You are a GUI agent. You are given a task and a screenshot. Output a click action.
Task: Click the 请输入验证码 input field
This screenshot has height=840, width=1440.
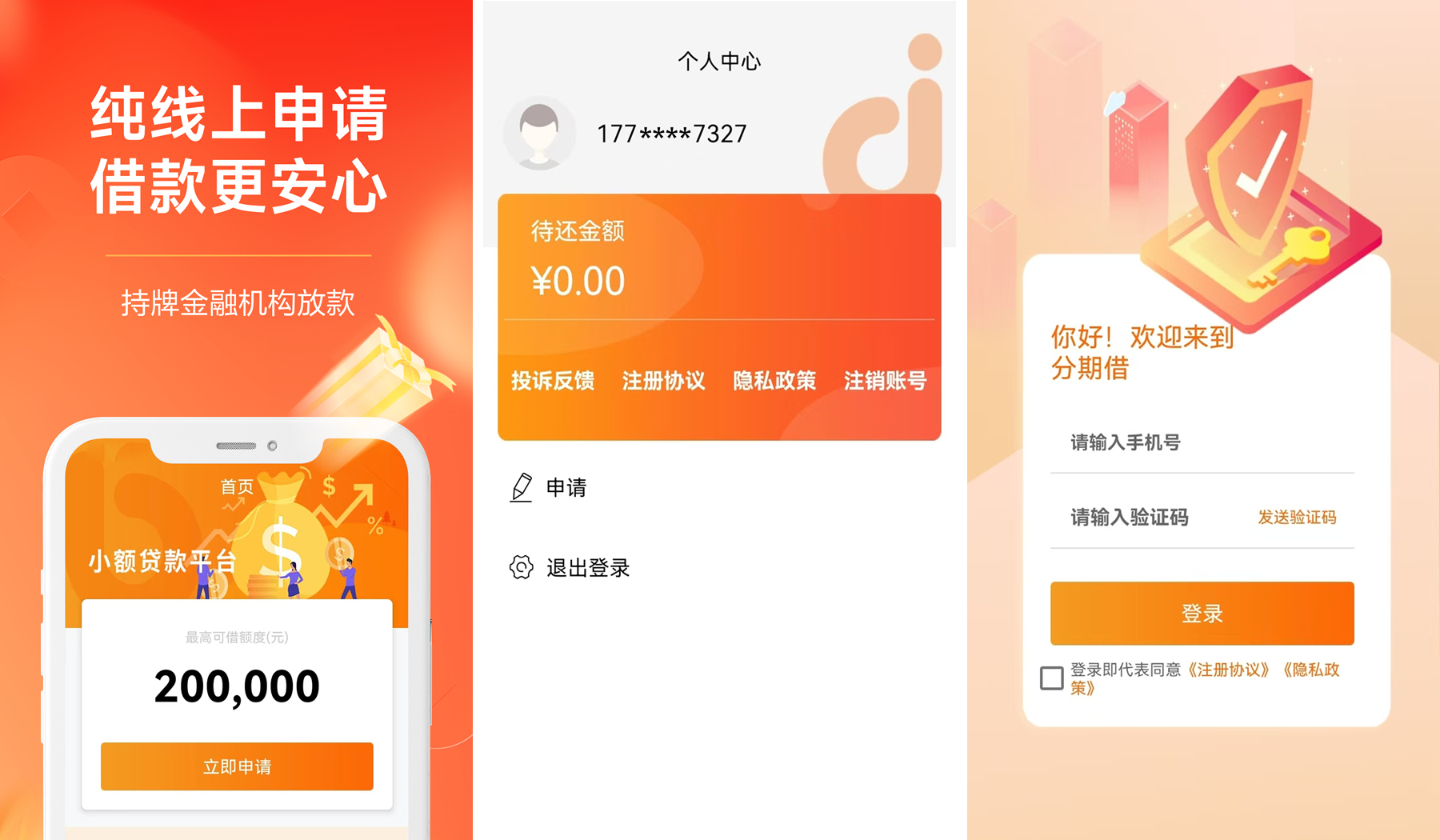pyautogui.click(x=1152, y=518)
